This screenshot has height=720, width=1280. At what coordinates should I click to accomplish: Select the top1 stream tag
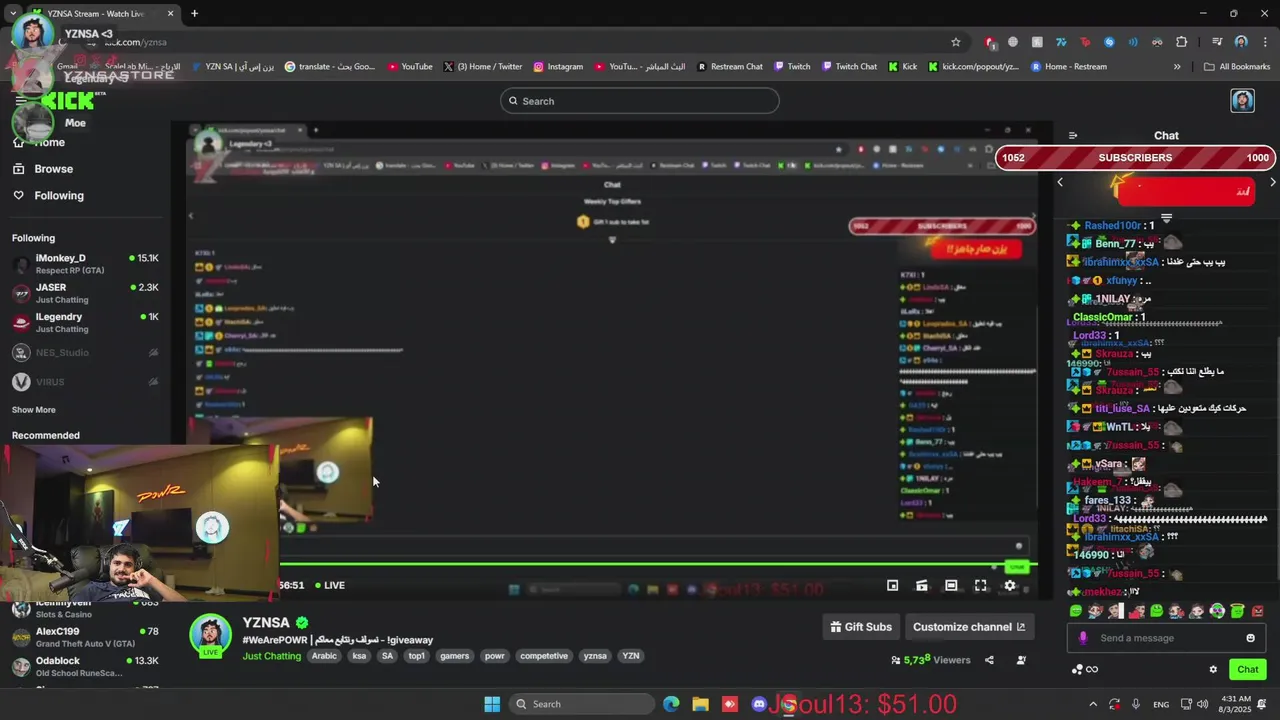click(416, 656)
